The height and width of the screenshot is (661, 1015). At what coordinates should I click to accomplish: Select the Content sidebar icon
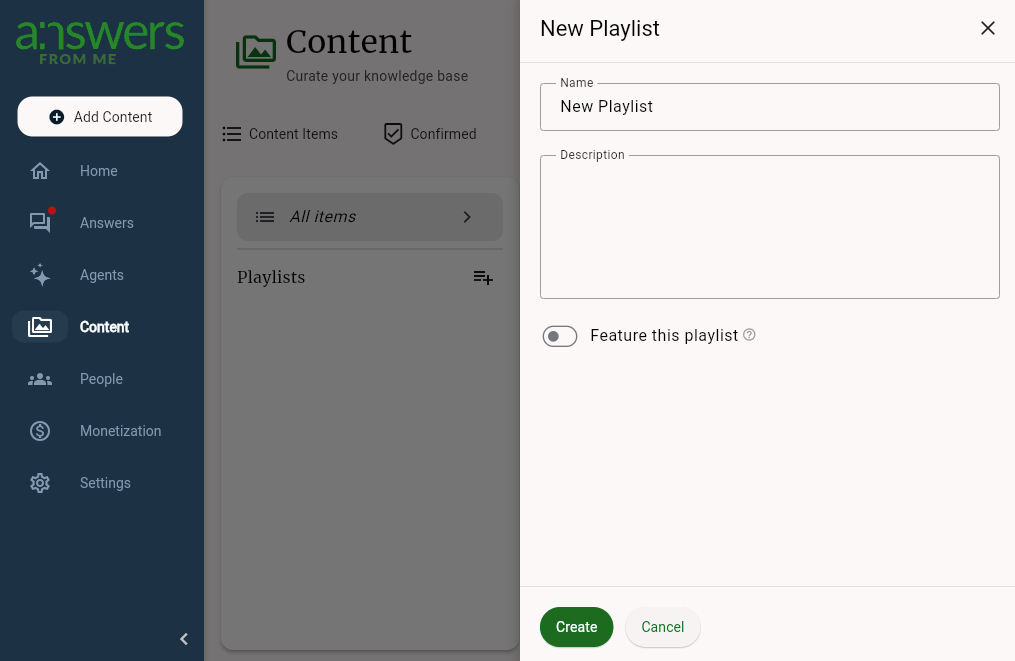click(40, 327)
